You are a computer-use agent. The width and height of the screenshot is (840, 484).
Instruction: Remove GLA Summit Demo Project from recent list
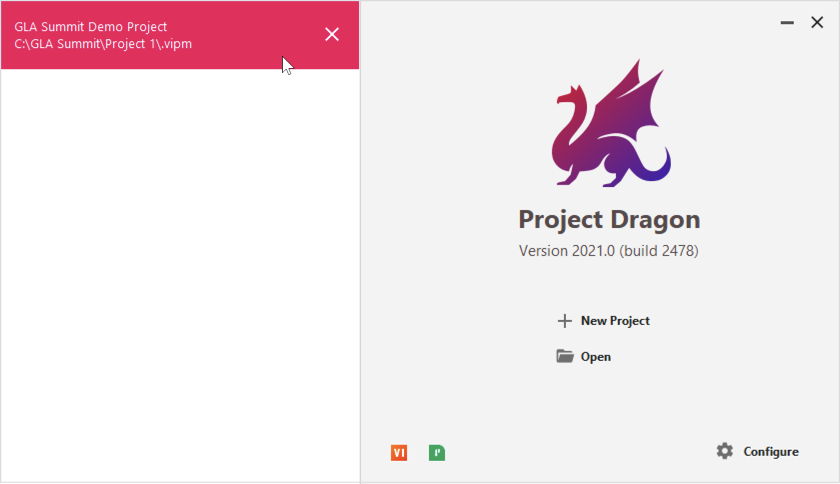[332, 34]
